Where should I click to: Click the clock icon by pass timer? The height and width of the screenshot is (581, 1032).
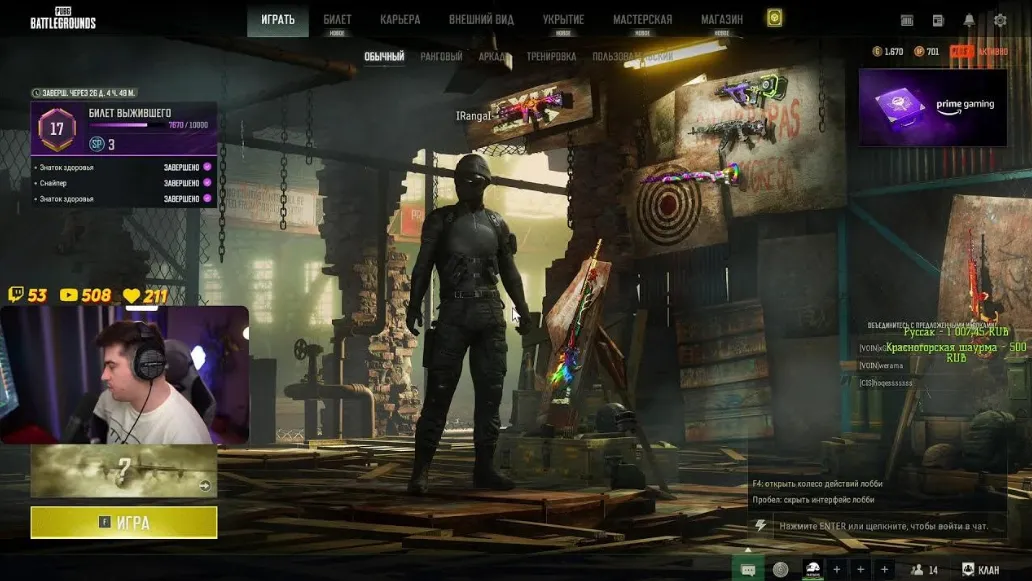pyautogui.click(x=36, y=93)
